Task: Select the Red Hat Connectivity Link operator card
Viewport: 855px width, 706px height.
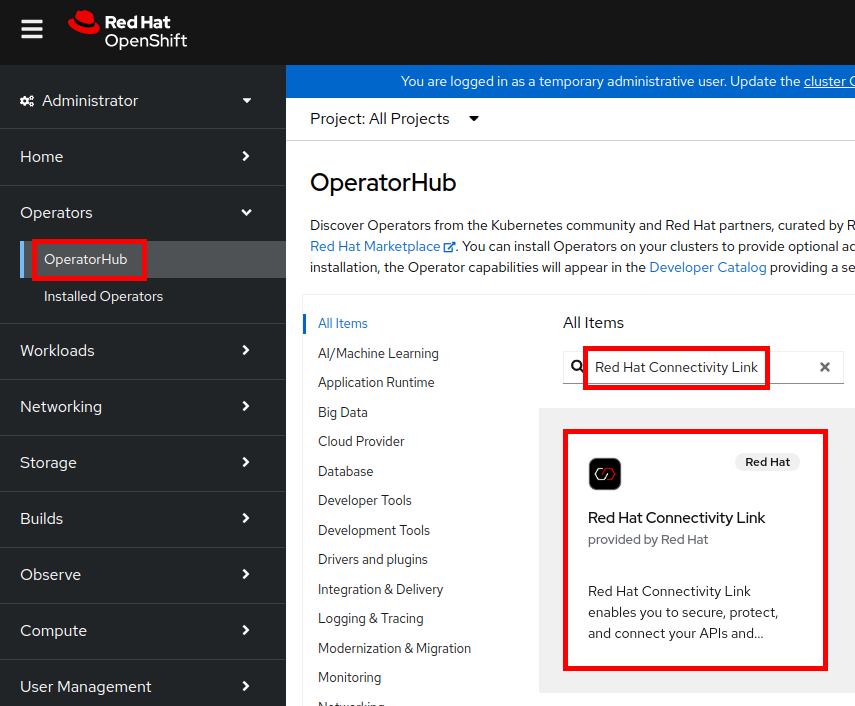Action: click(x=696, y=549)
